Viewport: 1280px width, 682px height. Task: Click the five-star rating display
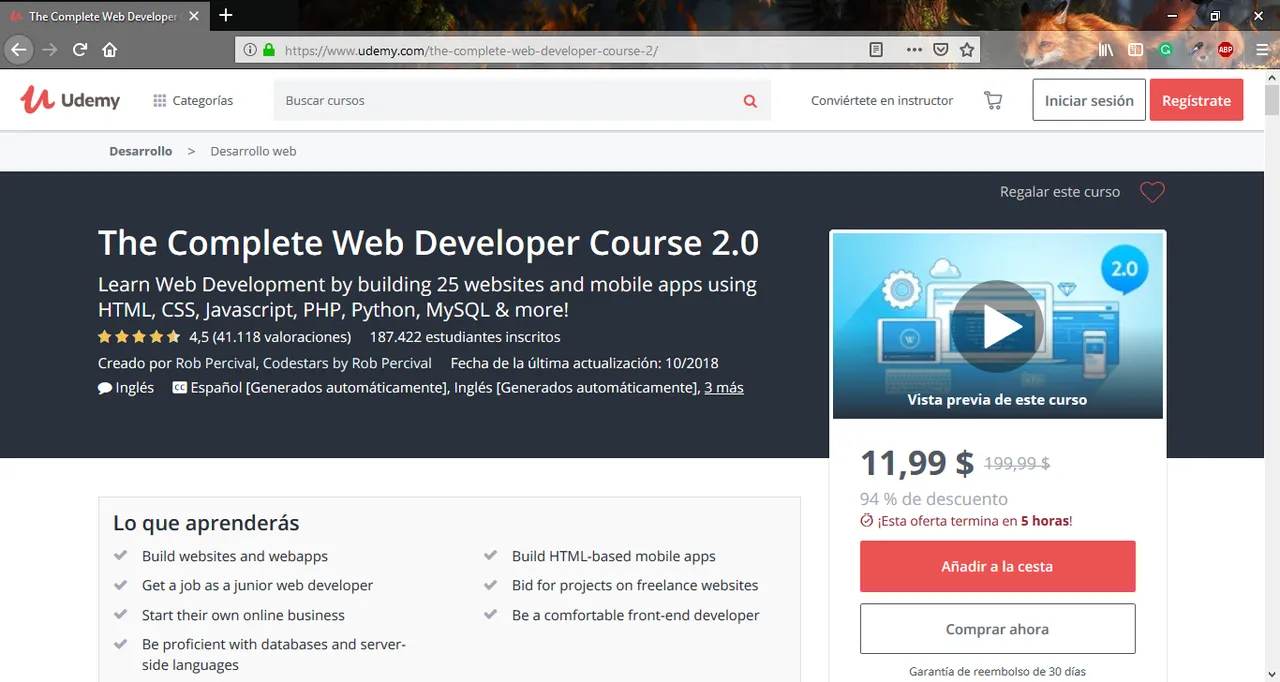pyautogui.click(x=139, y=337)
